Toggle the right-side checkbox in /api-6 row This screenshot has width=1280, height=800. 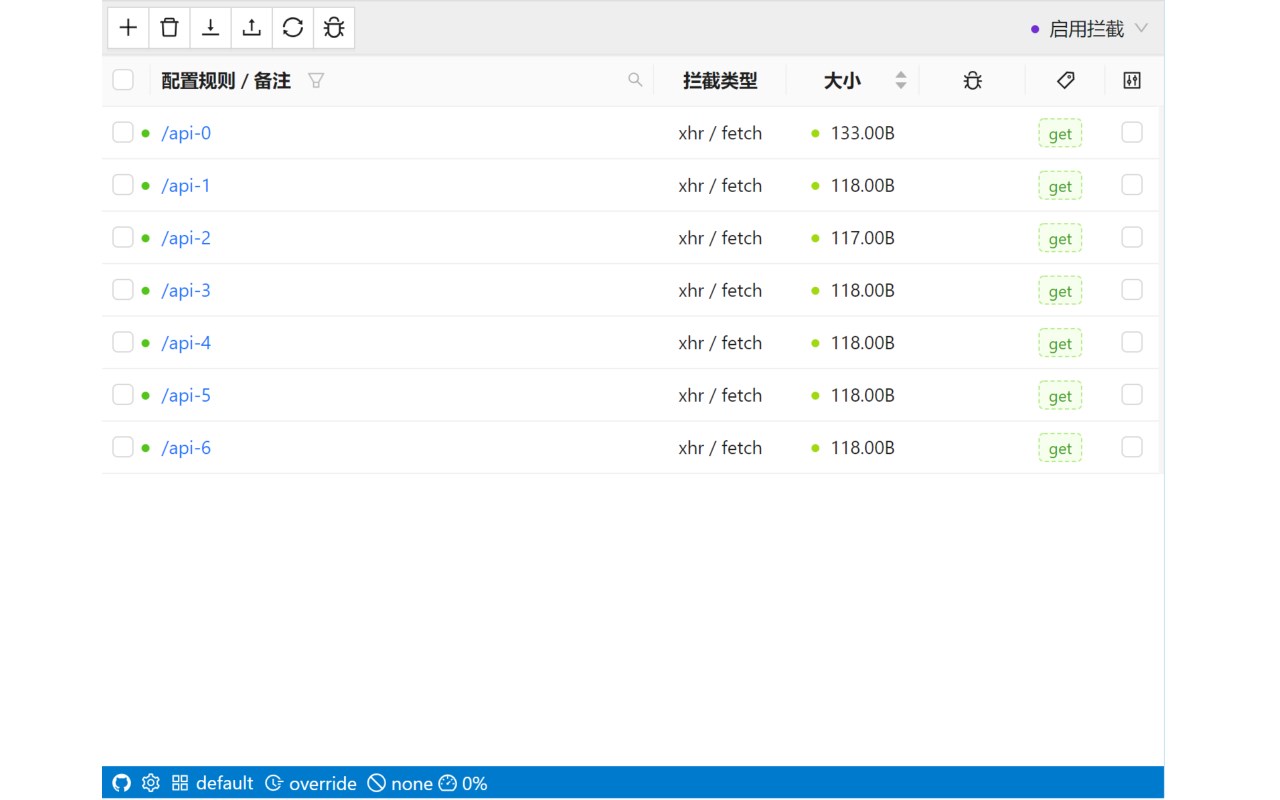[x=1132, y=446]
